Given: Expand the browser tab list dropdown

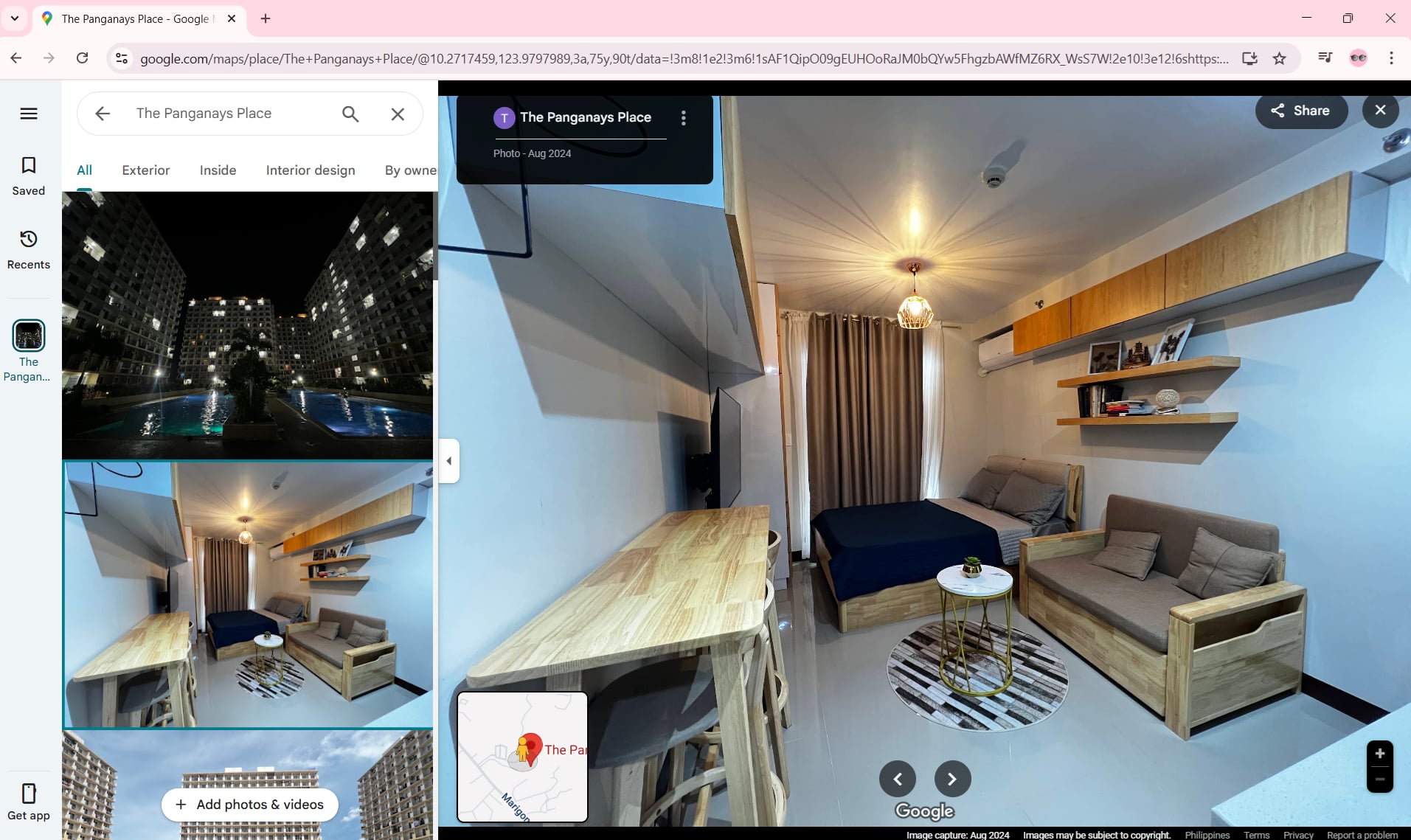Looking at the screenshot, I should (x=15, y=18).
